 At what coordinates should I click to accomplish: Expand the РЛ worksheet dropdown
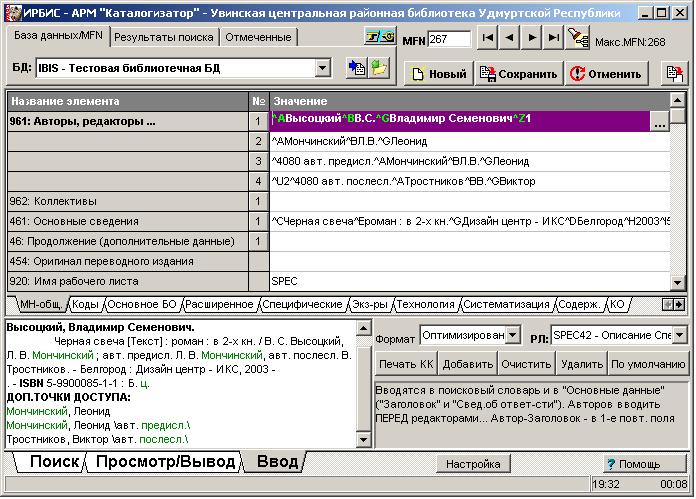coord(679,335)
